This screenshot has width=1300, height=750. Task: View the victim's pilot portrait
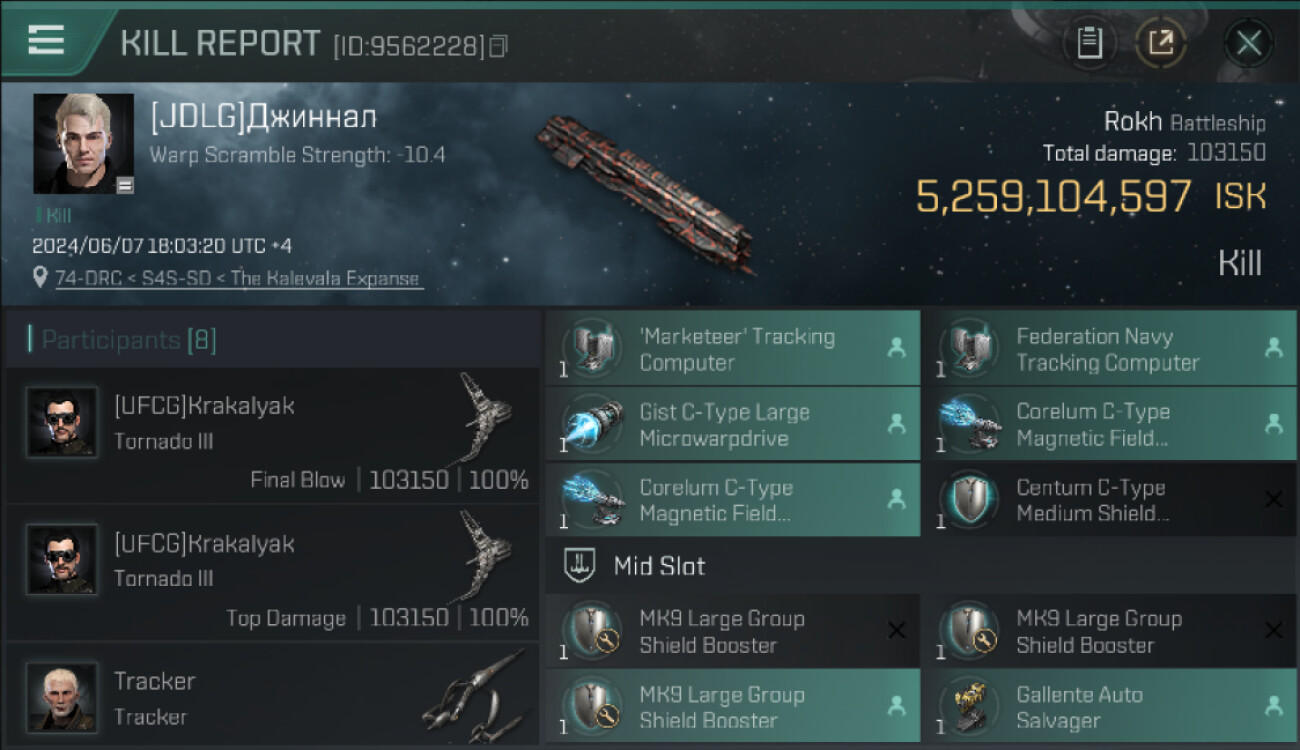pos(83,143)
